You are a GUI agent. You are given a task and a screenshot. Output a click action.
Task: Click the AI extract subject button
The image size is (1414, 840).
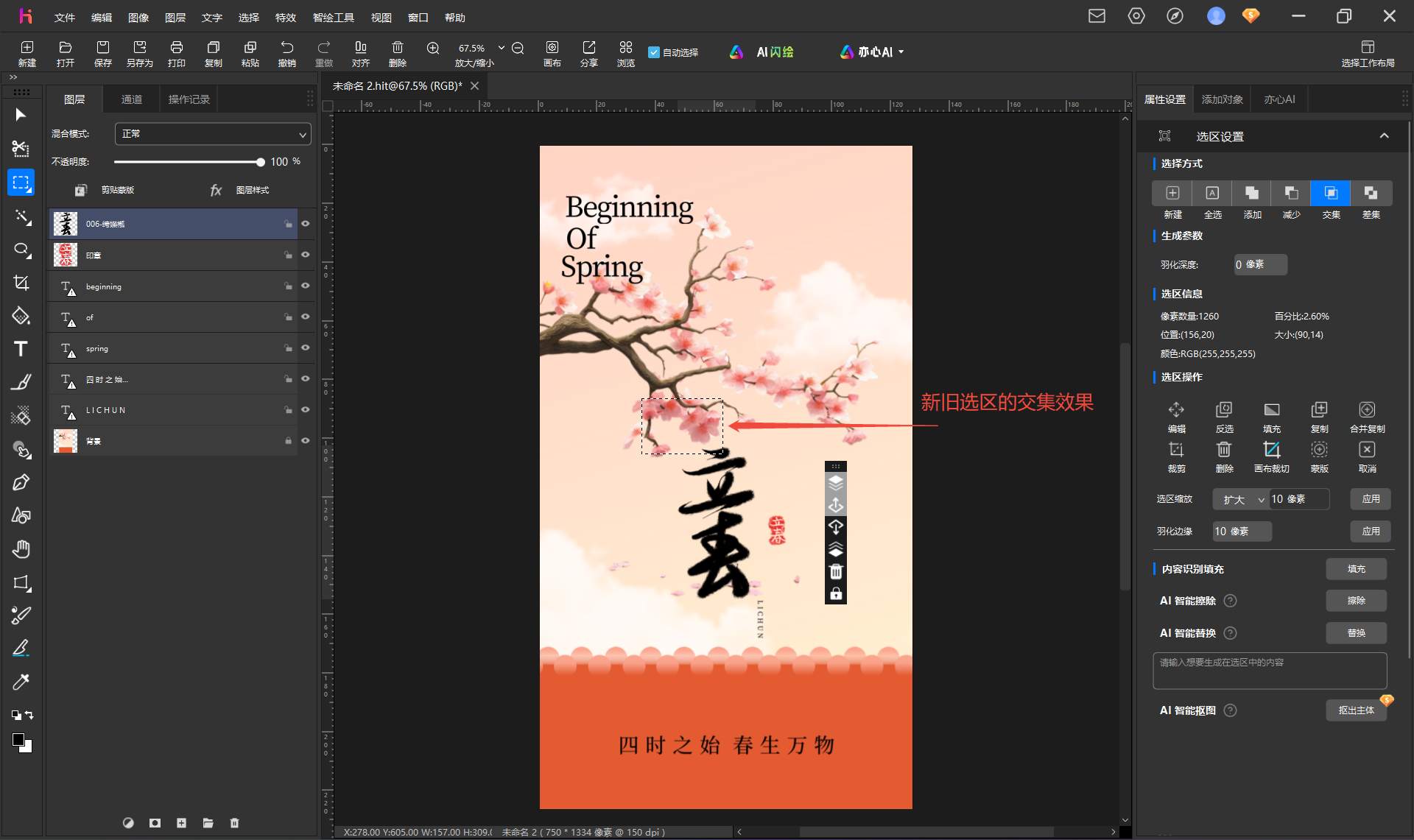(x=1356, y=710)
